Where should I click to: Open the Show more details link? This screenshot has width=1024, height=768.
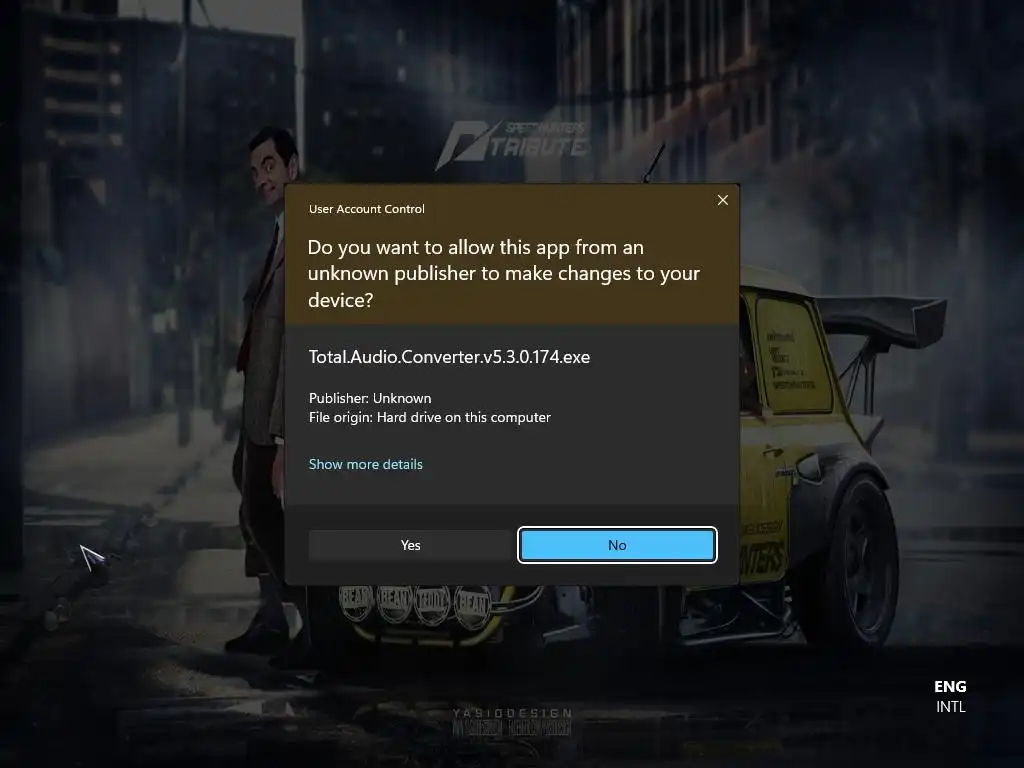[366, 464]
